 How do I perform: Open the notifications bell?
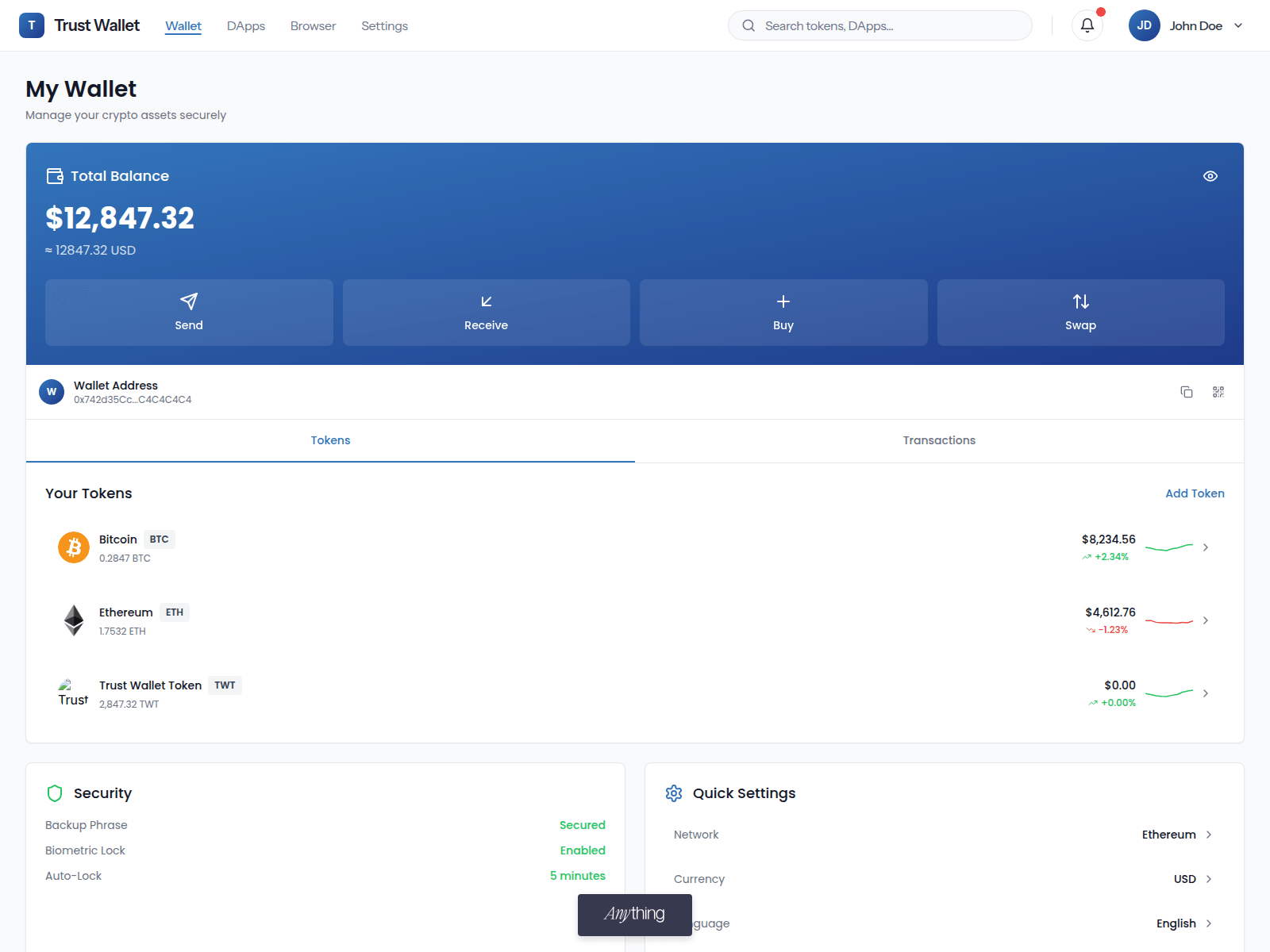[x=1087, y=25]
